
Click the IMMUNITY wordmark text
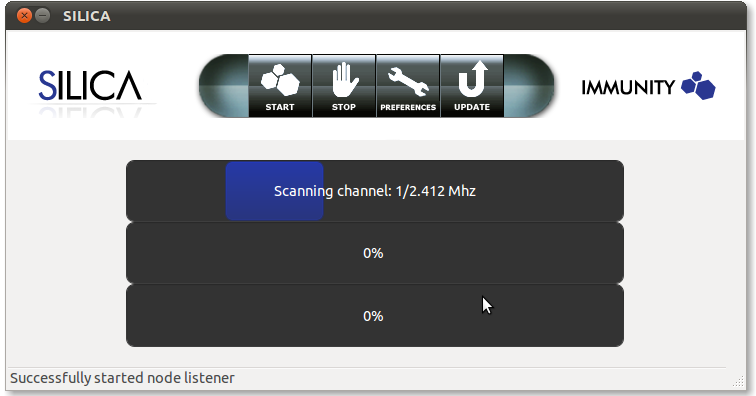pyautogui.click(x=628, y=87)
